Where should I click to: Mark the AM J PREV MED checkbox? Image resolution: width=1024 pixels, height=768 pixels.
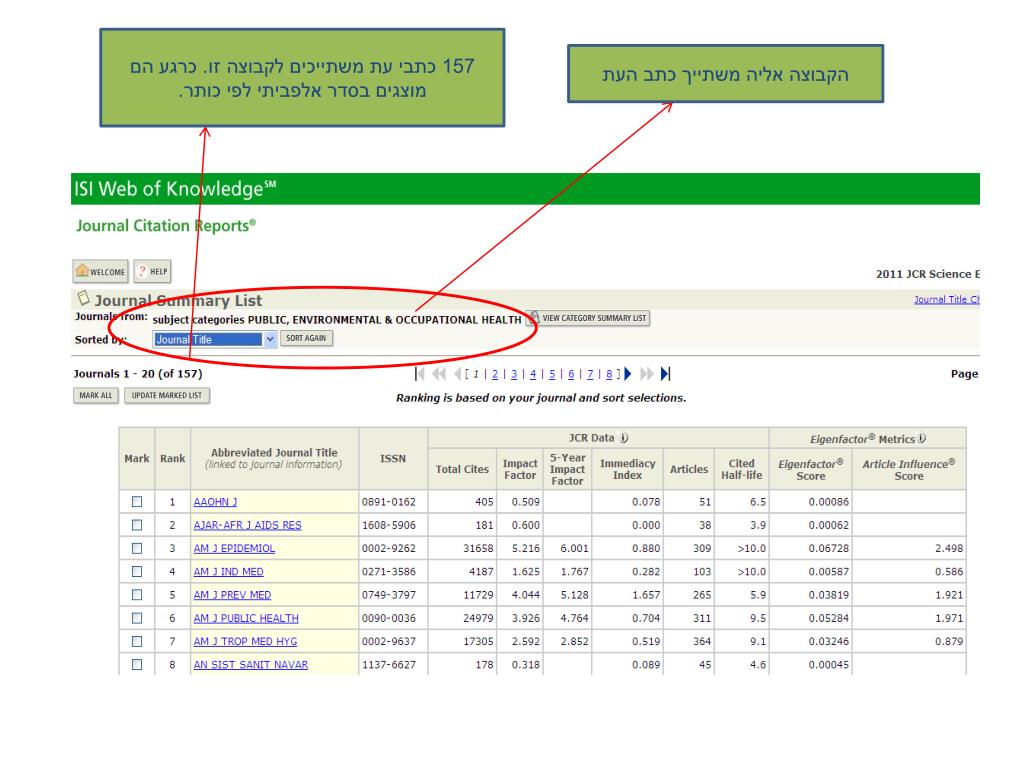[x=136, y=594]
